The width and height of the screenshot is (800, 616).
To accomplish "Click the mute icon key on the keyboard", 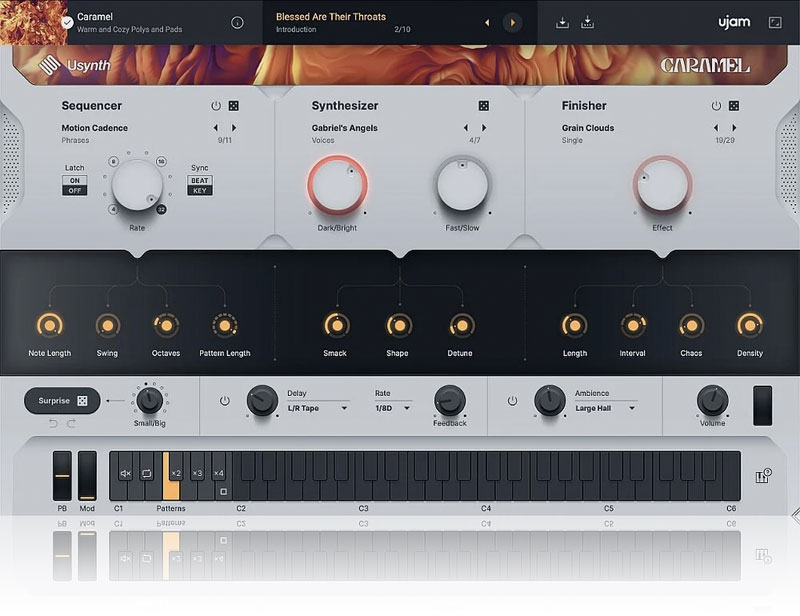I will (126, 473).
